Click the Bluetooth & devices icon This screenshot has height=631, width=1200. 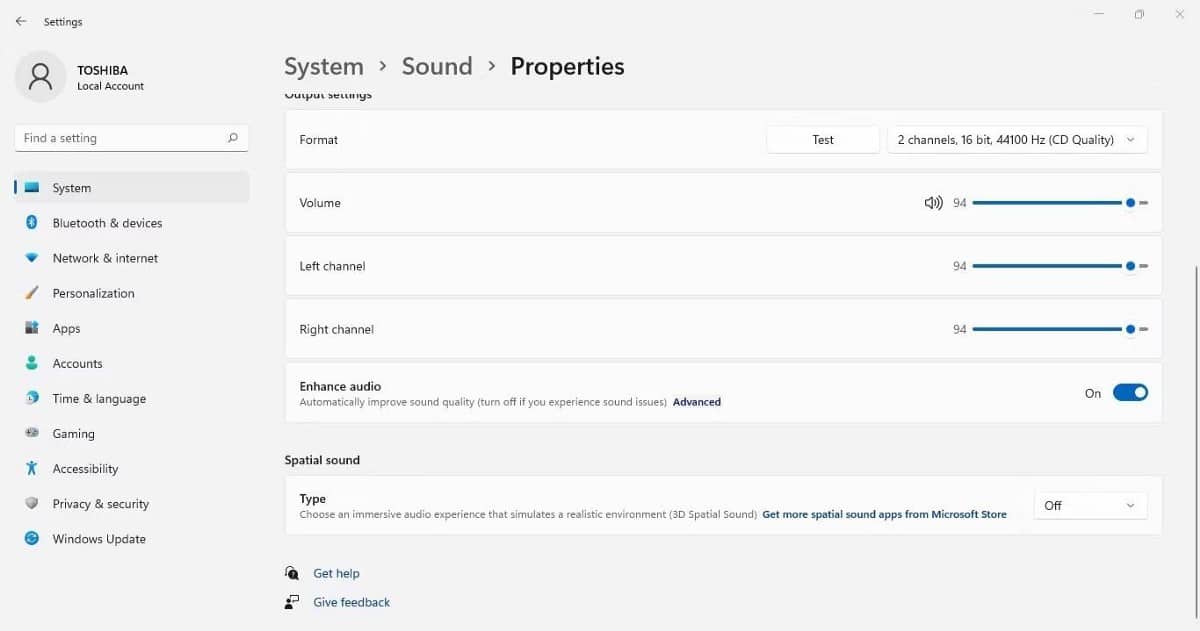pyautogui.click(x=30, y=222)
